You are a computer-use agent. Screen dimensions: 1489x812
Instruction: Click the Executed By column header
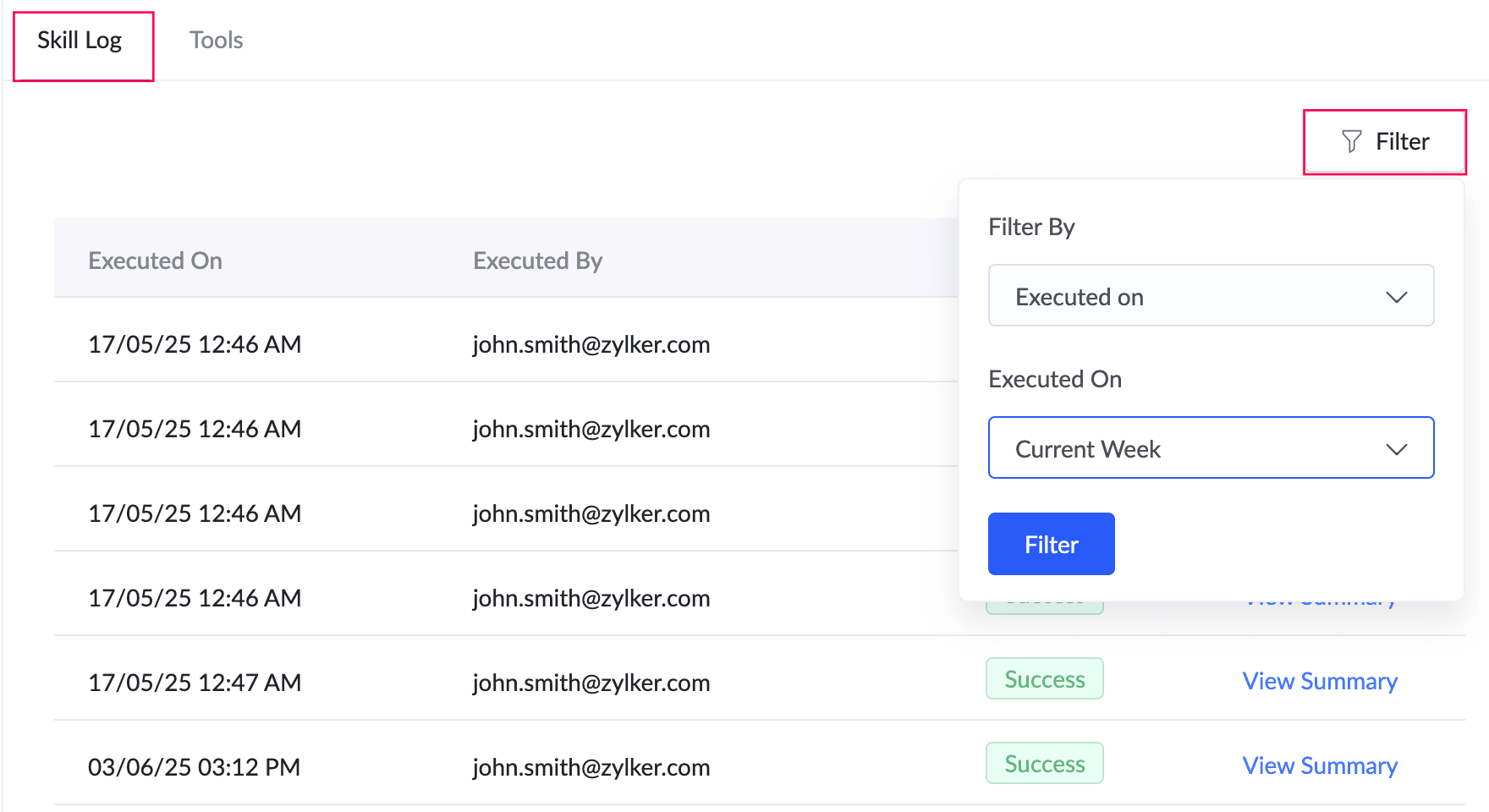click(x=537, y=261)
